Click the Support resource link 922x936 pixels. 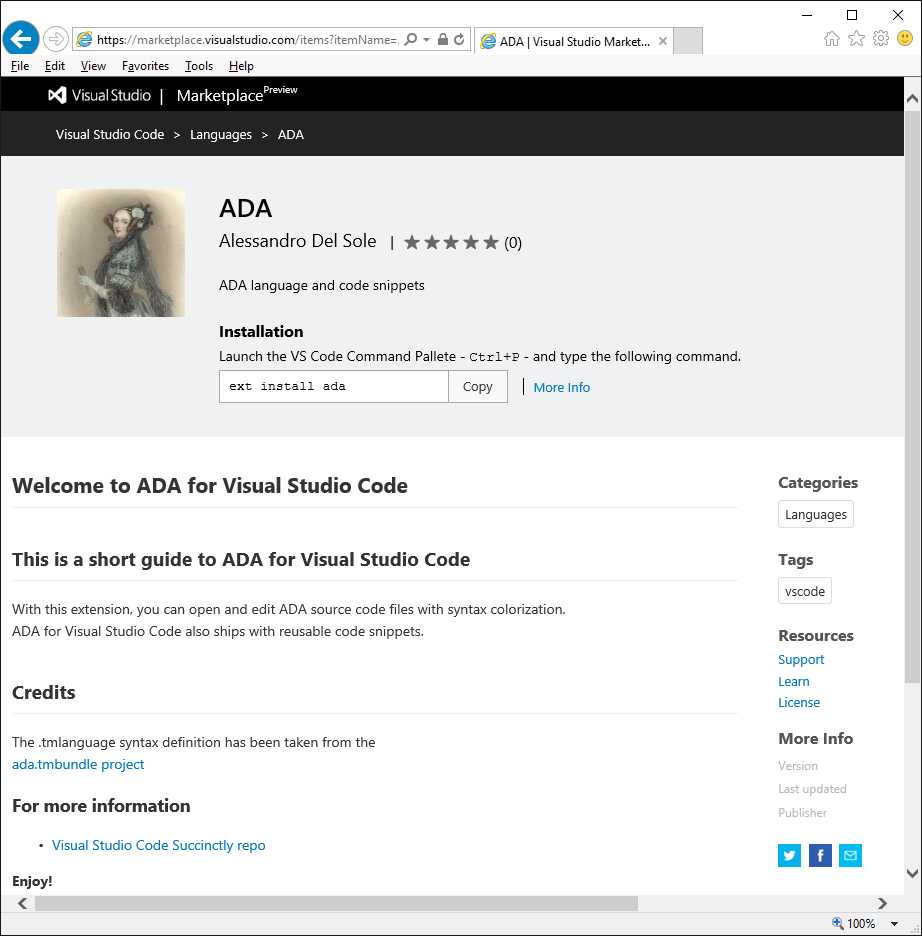[800, 659]
